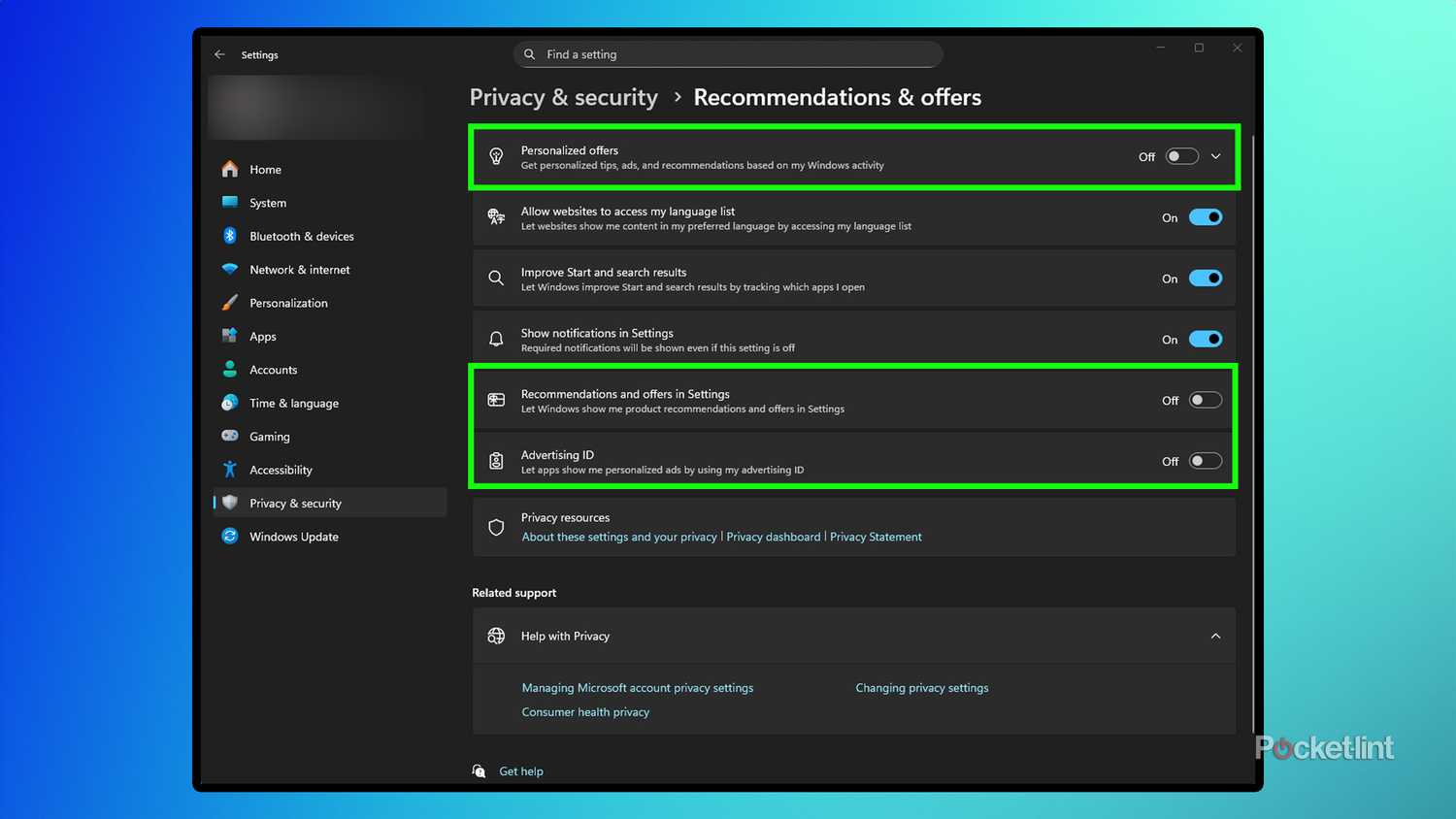Open Windows Update via its icon
Screen dimensions: 1456x819
click(x=230, y=536)
